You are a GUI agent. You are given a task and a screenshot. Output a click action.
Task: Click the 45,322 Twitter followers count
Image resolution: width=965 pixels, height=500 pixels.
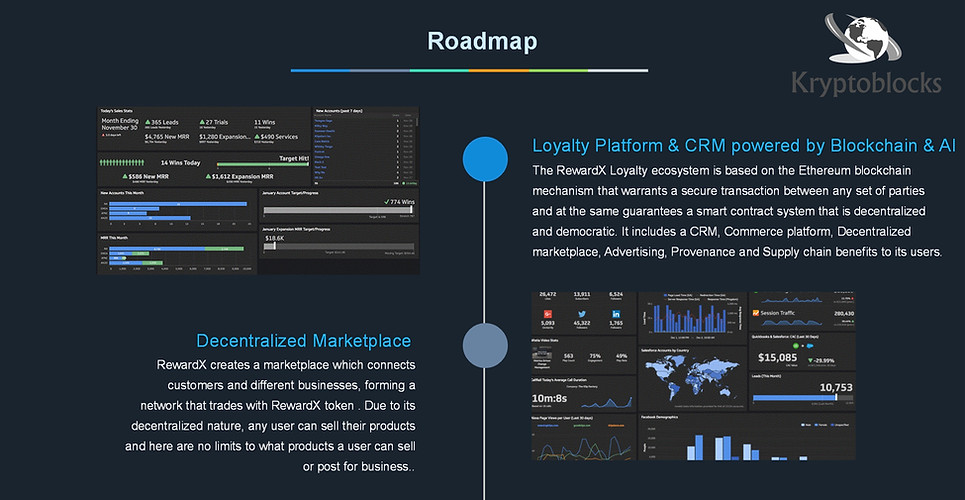coord(582,323)
